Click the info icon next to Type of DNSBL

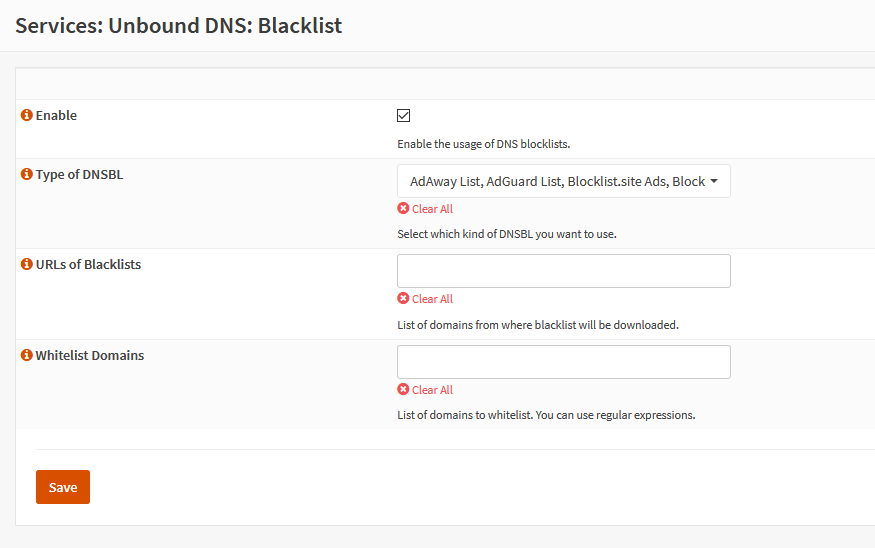pyautogui.click(x=27, y=174)
